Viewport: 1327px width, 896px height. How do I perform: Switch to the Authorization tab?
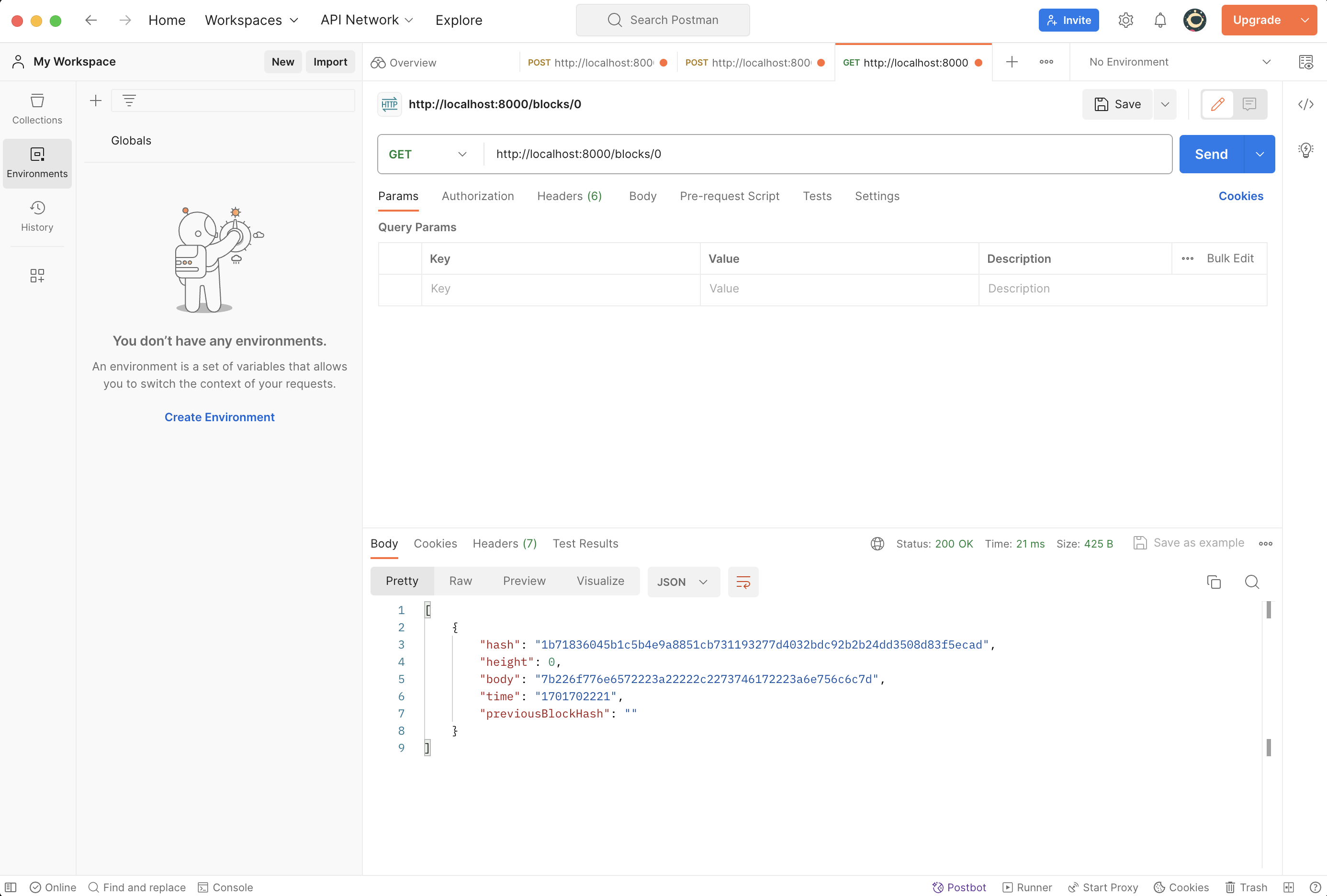click(x=477, y=196)
